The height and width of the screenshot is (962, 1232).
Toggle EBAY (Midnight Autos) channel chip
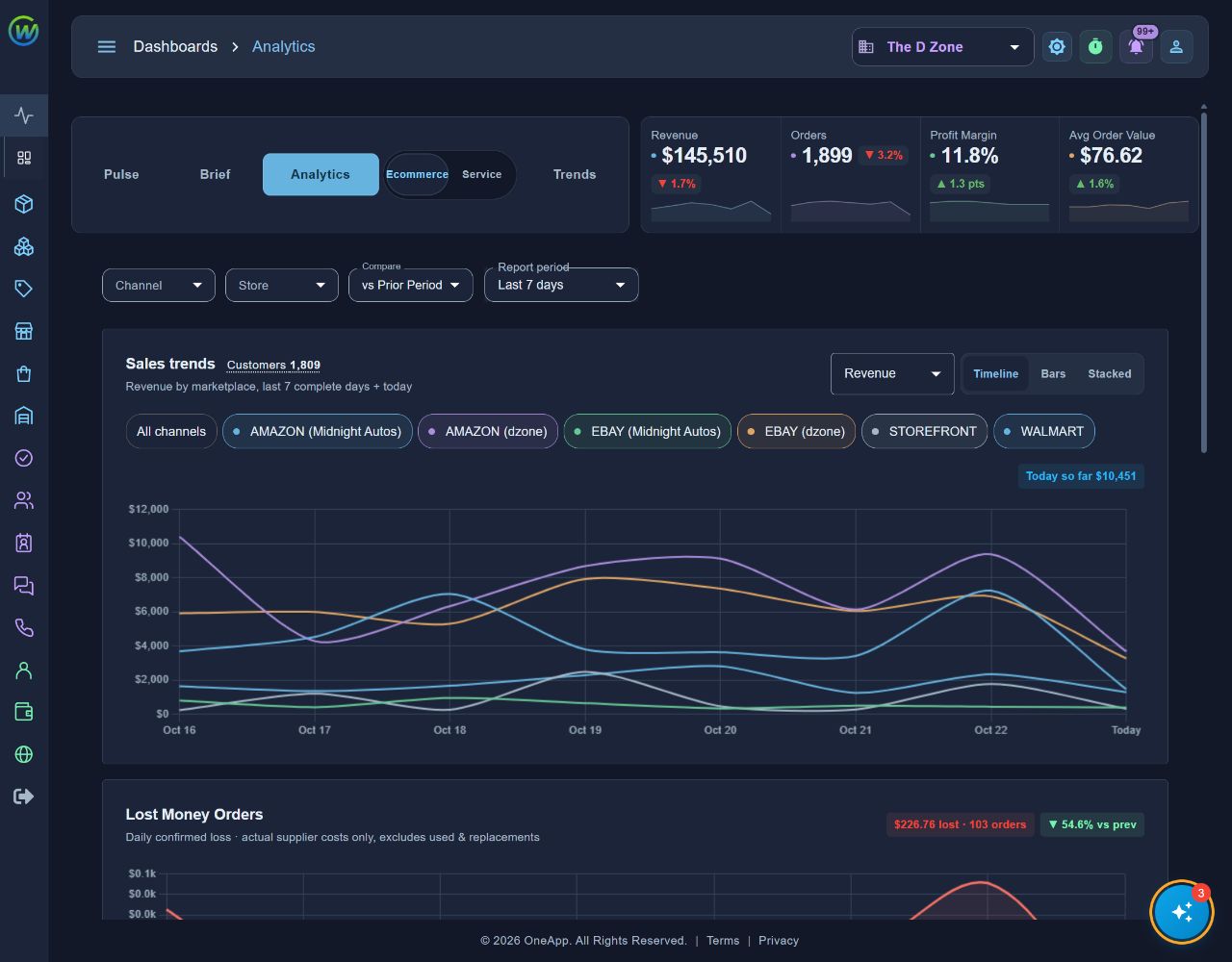click(x=648, y=431)
